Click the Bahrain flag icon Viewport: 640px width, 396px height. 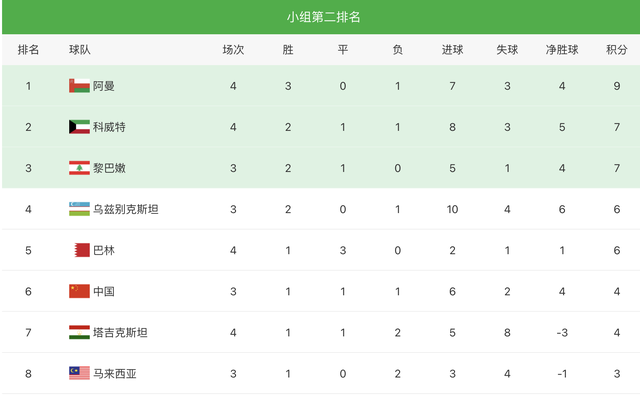82,250
